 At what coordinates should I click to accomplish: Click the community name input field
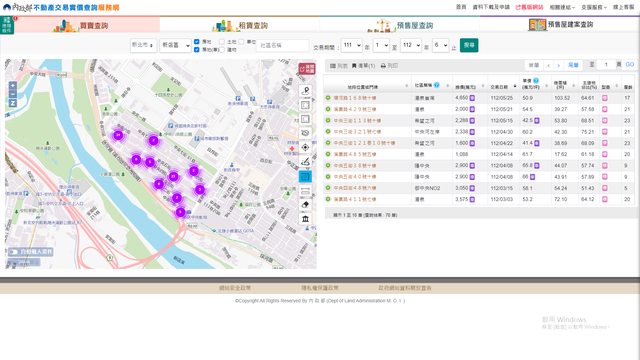(x=282, y=45)
